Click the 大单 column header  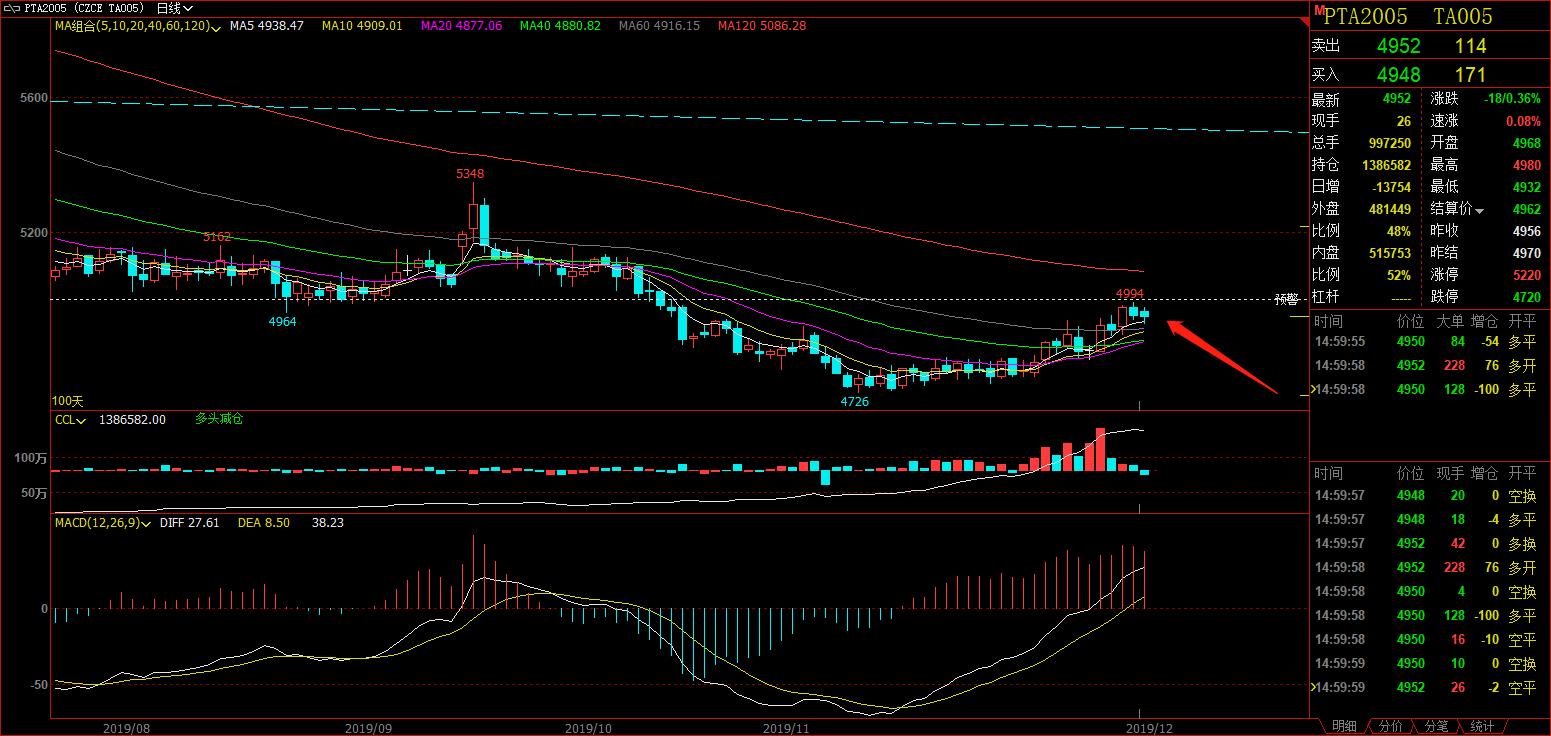point(1450,321)
